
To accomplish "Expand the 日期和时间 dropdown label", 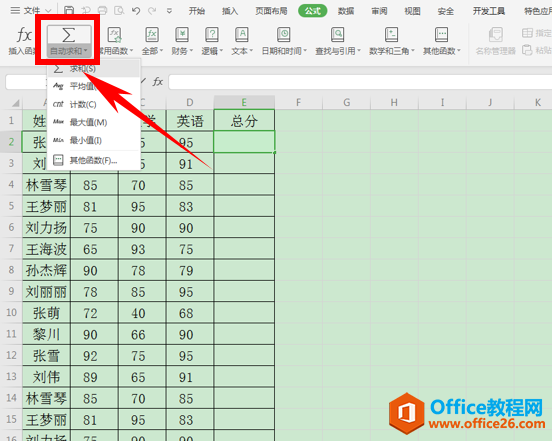I will [x=284, y=51].
